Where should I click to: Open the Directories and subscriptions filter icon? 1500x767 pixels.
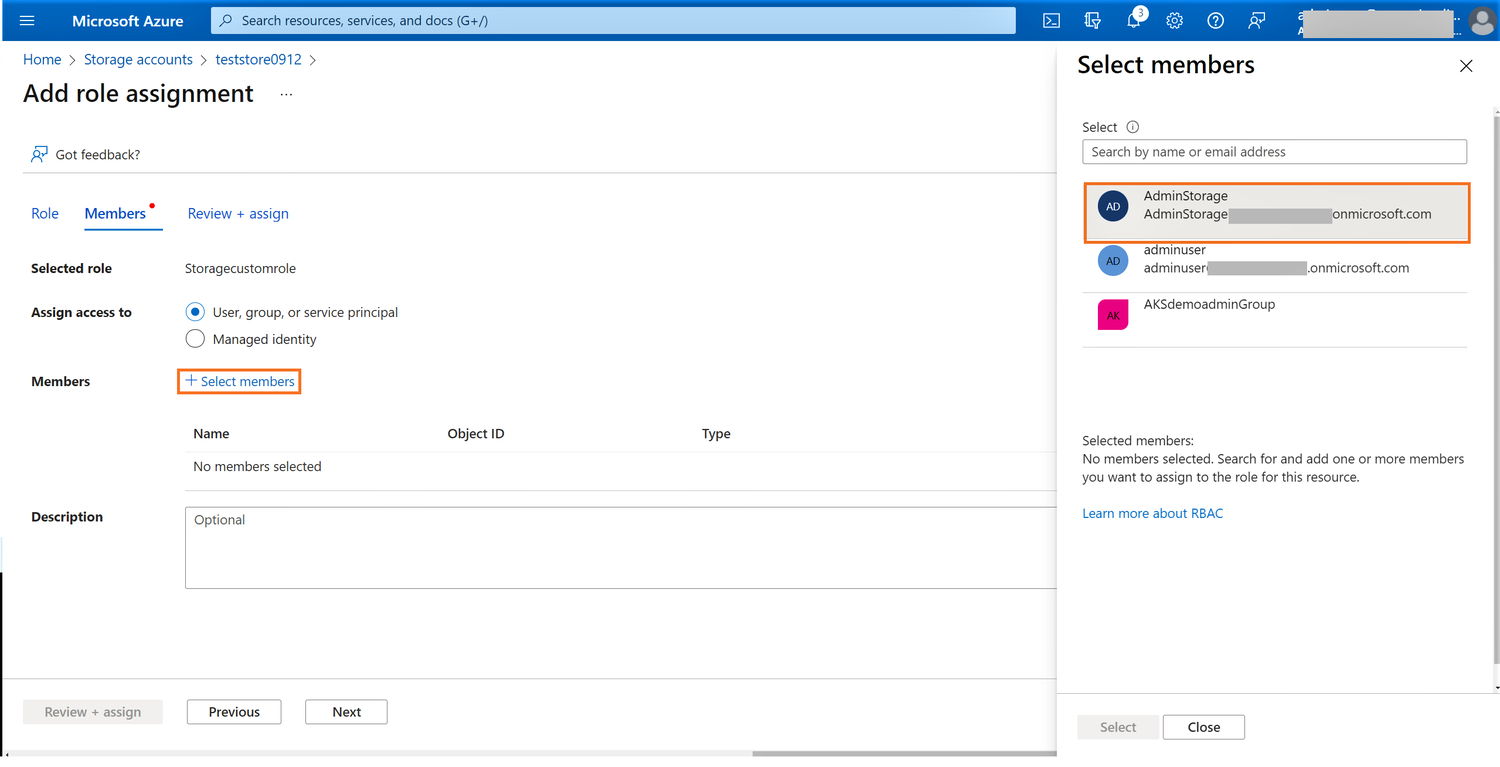[x=1092, y=20]
